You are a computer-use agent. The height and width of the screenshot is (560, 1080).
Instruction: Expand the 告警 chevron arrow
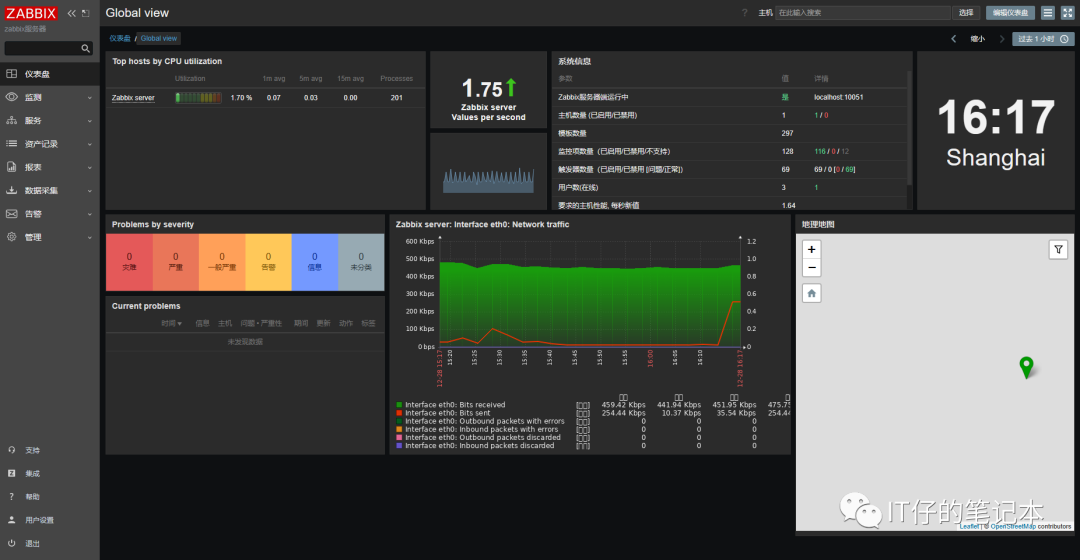(90, 214)
